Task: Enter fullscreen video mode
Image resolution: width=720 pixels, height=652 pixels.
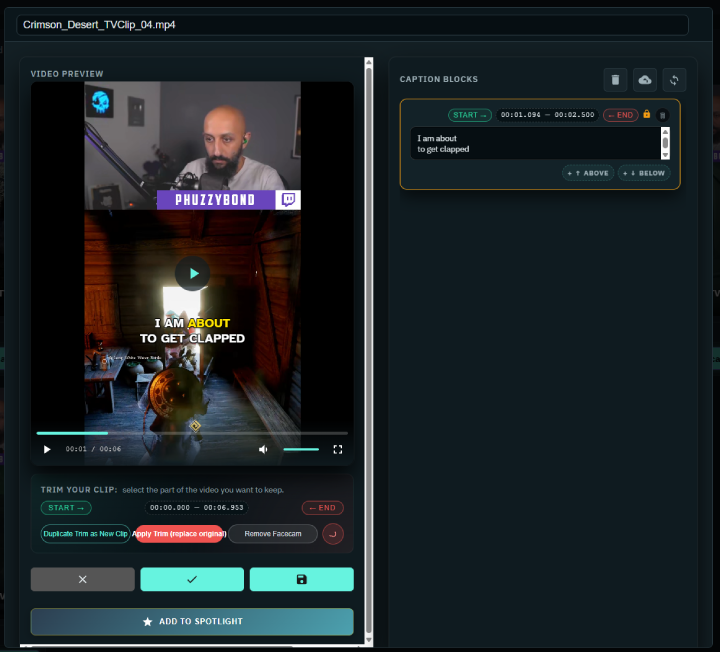Action: [338, 449]
